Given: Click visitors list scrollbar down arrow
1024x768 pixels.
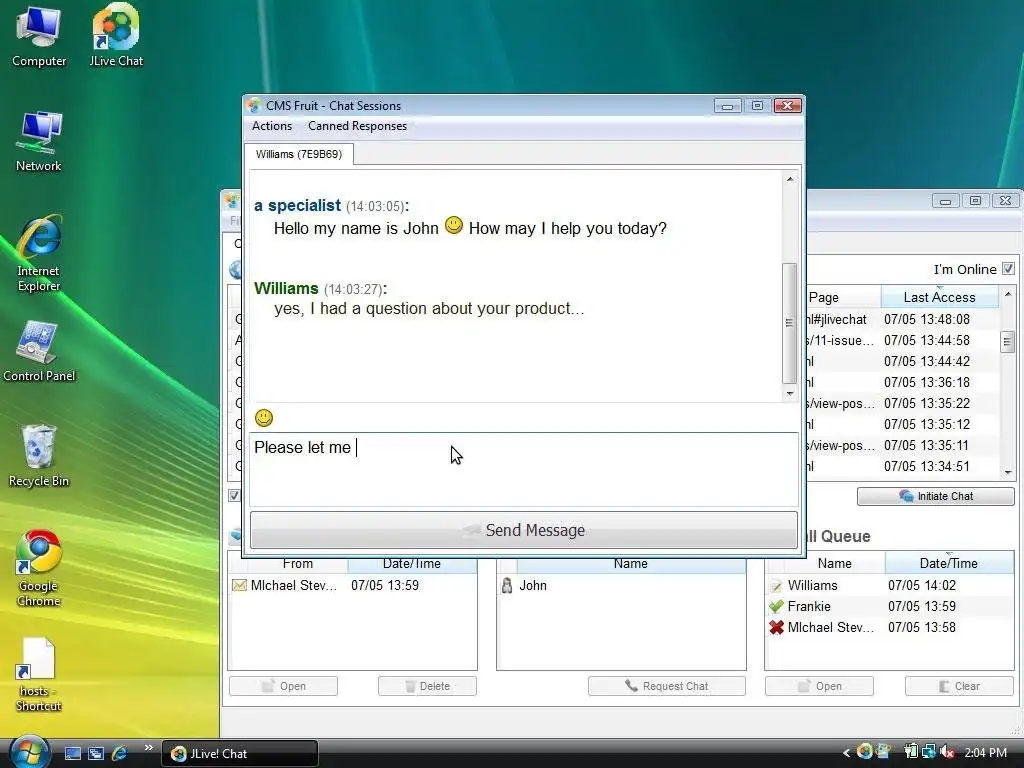Looking at the screenshot, I should pyautogui.click(x=1008, y=472).
